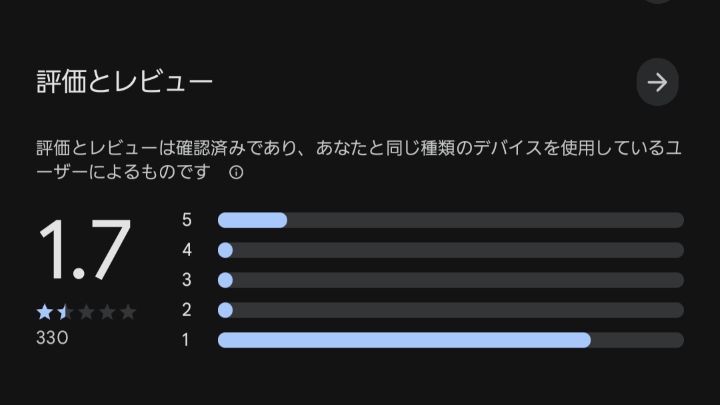Open all reviews with the arrow button
Screen dimensions: 720x405
[657, 82]
